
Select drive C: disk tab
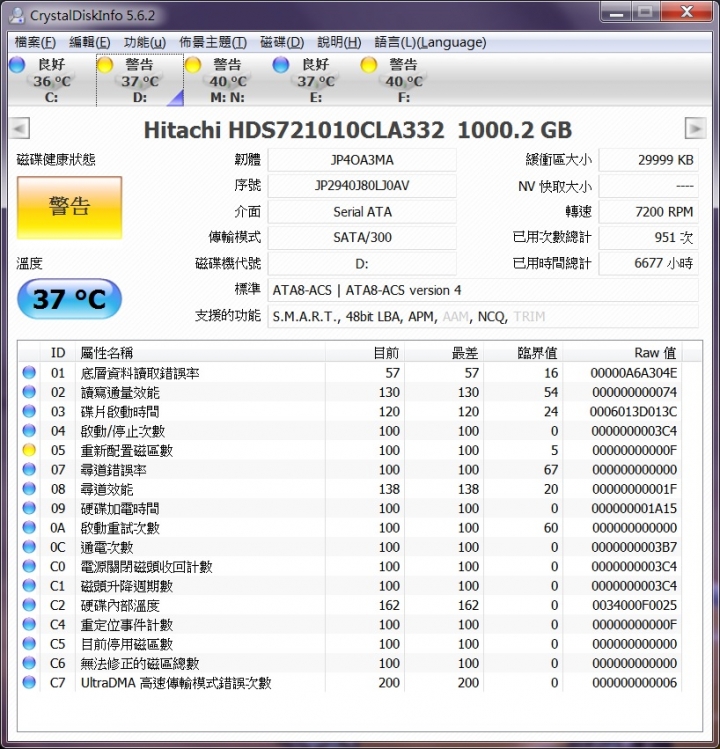(x=51, y=80)
